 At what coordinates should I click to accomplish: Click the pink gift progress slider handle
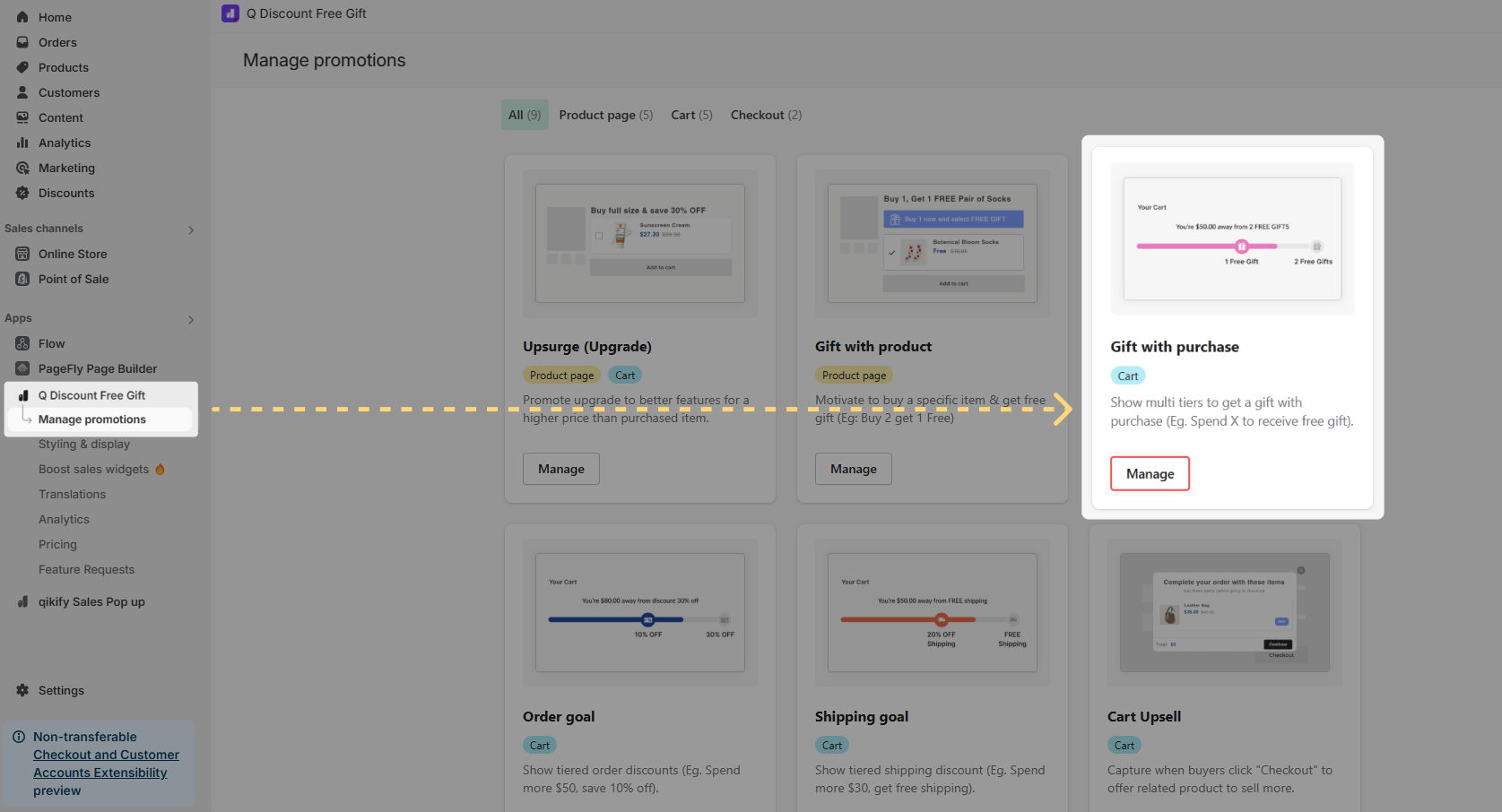point(1241,246)
